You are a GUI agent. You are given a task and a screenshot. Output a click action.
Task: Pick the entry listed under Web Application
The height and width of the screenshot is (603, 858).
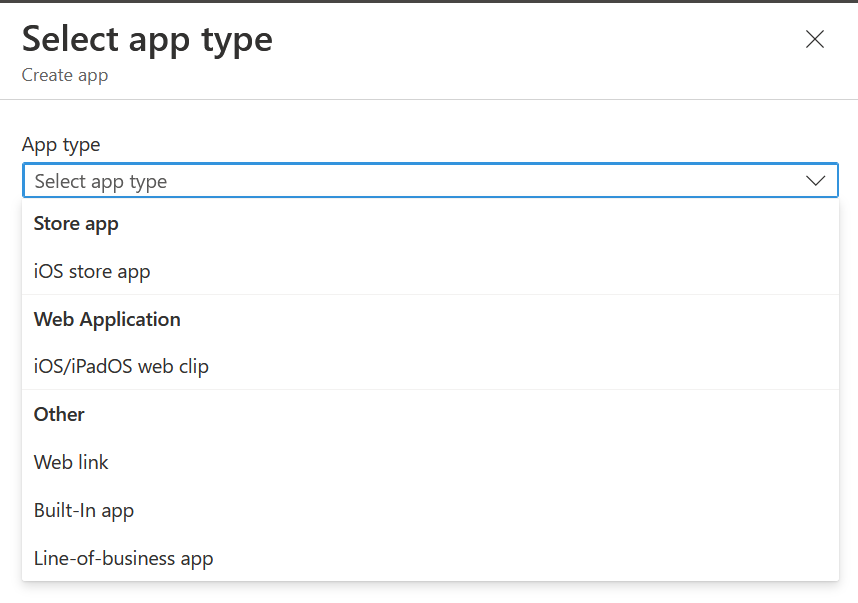tap(121, 366)
